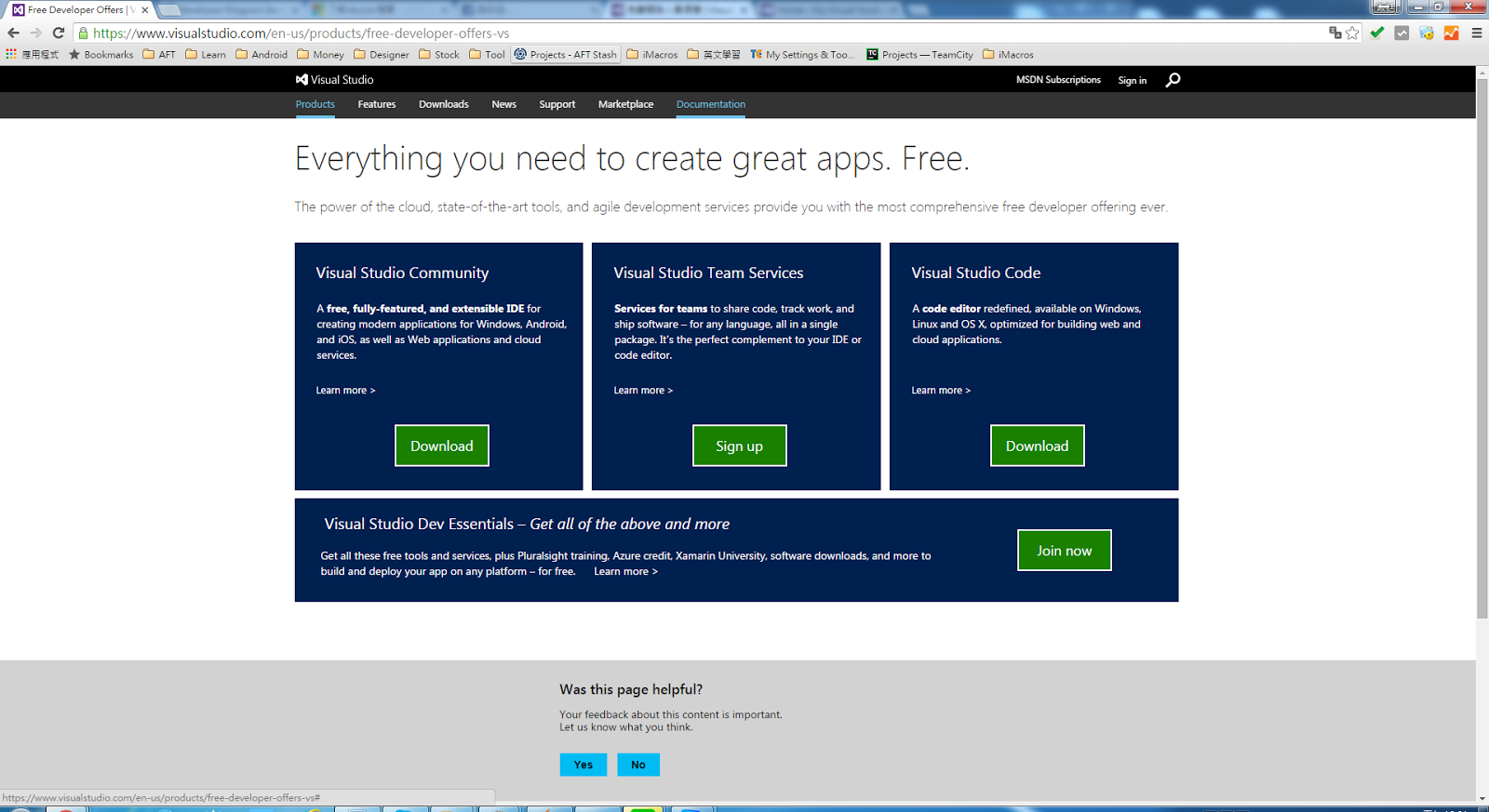Reload the page with the refresh icon
Viewport: 1489px width, 812px height.
[59, 33]
